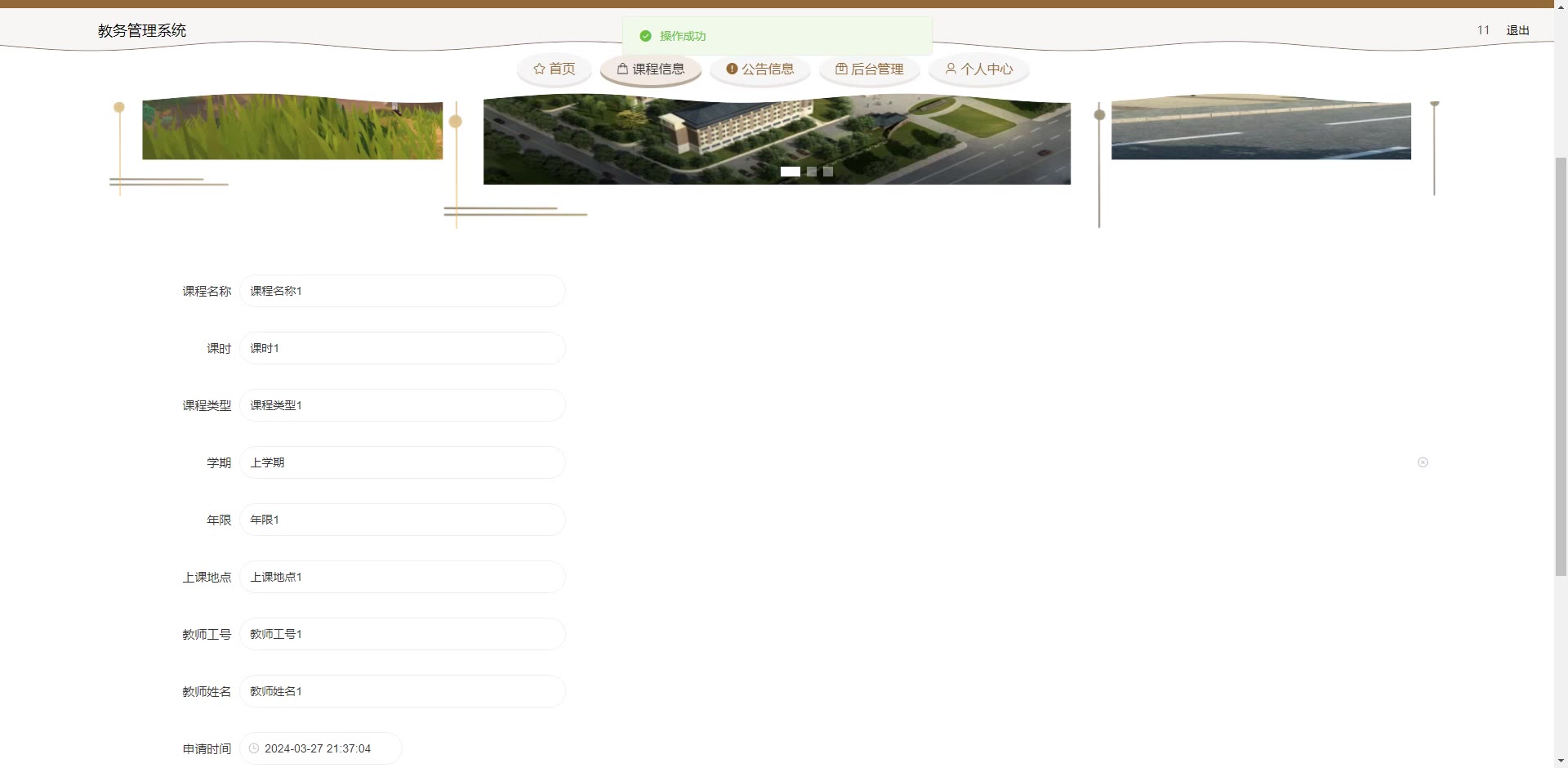Clear the 学期 selection with the circle-x icon
The height and width of the screenshot is (768, 1568).
tap(1423, 462)
